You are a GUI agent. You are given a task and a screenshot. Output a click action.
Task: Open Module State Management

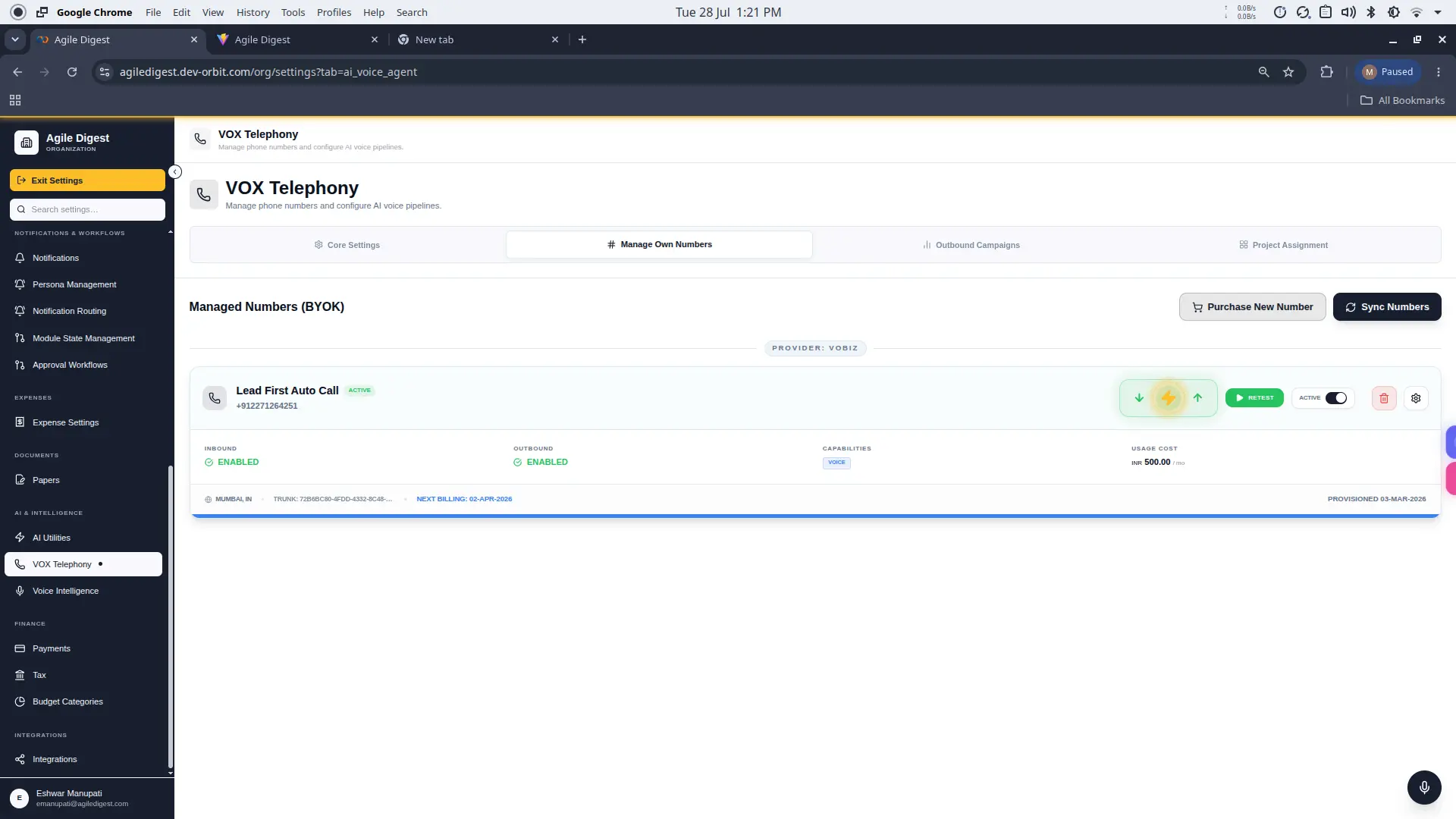(x=83, y=338)
